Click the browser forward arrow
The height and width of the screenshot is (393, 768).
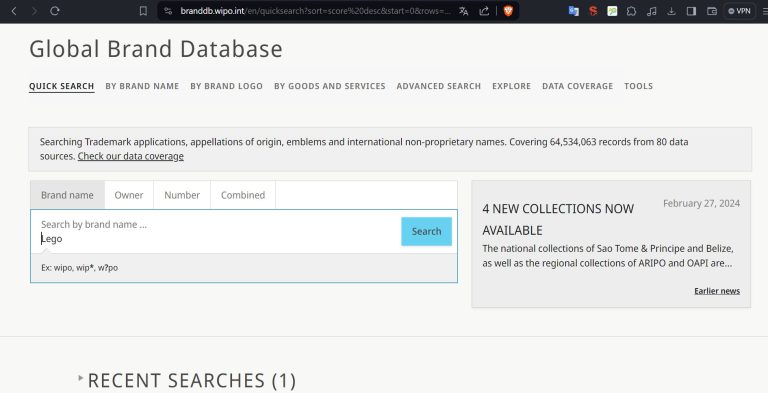coord(34,11)
